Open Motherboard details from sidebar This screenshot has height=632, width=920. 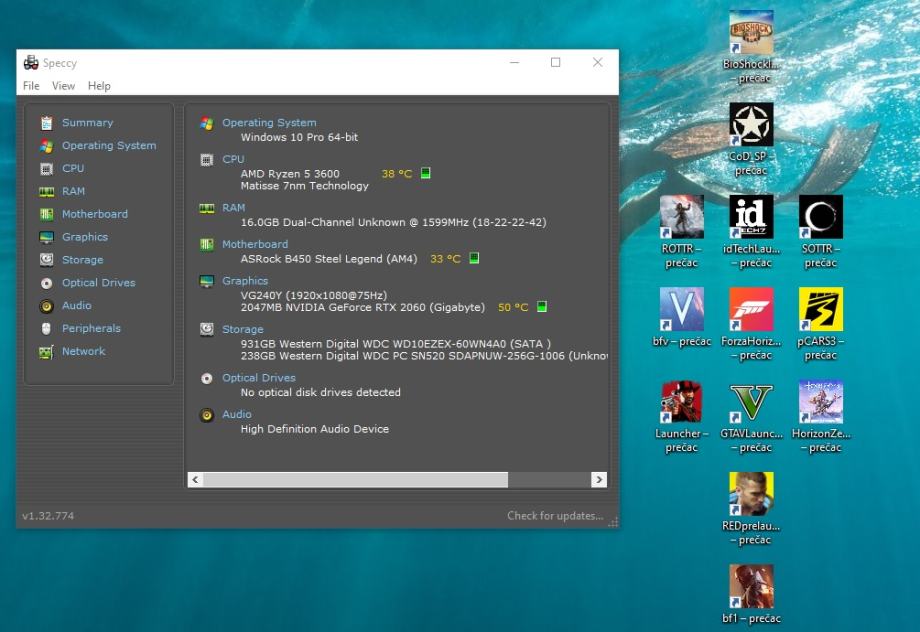[94, 214]
